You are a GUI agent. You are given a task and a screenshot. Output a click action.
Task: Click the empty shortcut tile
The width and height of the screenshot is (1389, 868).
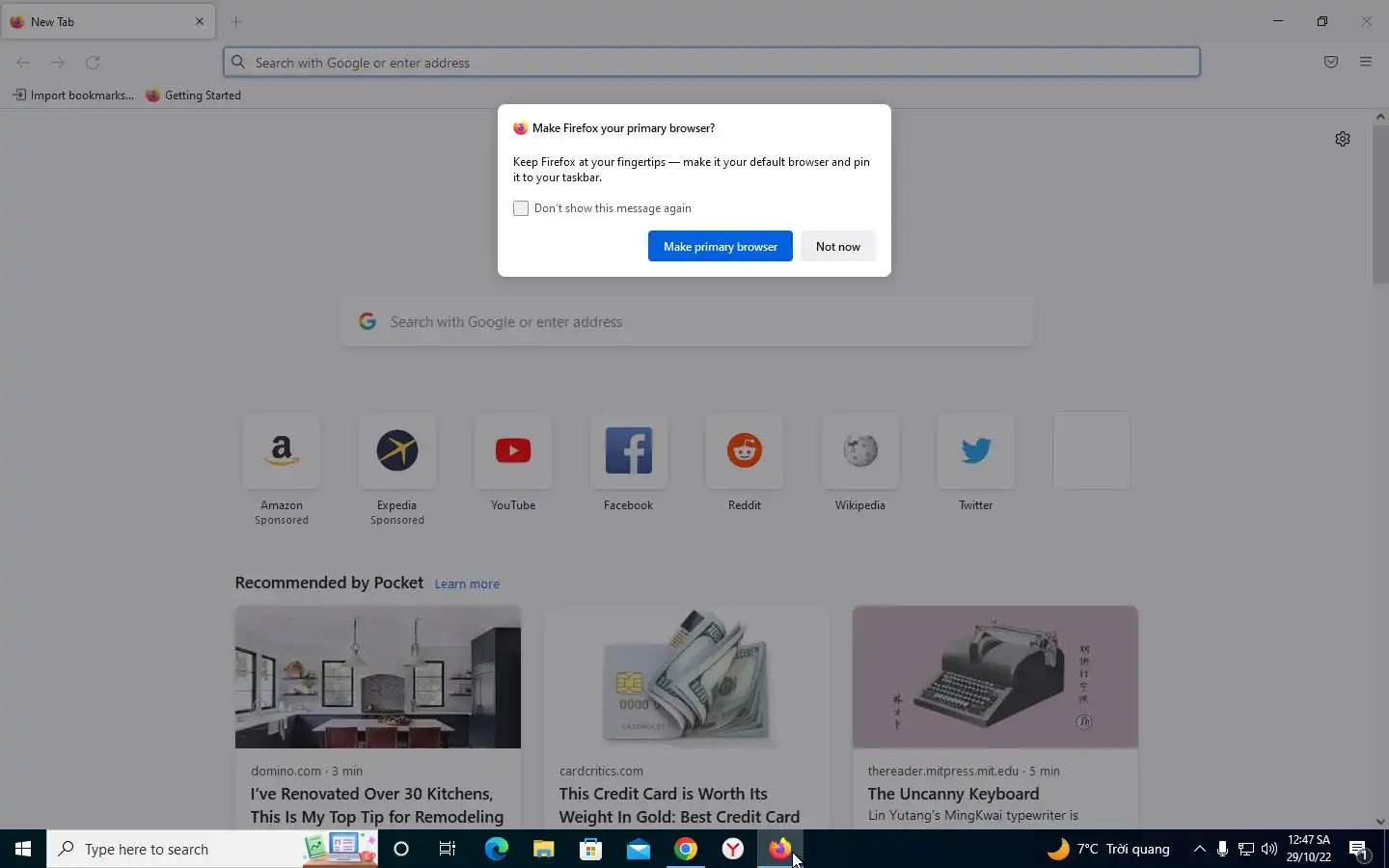pyautogui.click(x=1092, y=450)
